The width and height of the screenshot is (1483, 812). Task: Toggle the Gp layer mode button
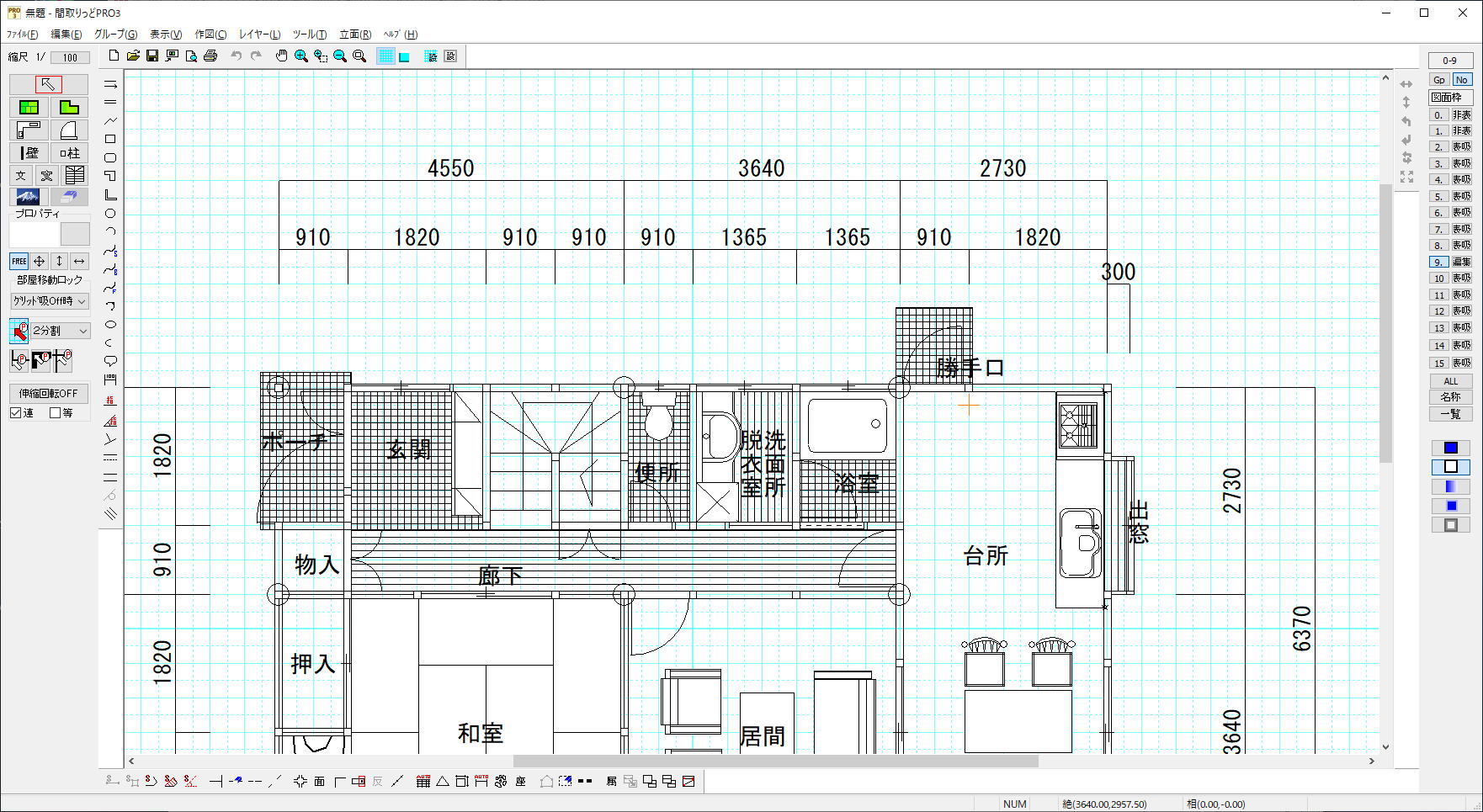tap(1439, 80)
